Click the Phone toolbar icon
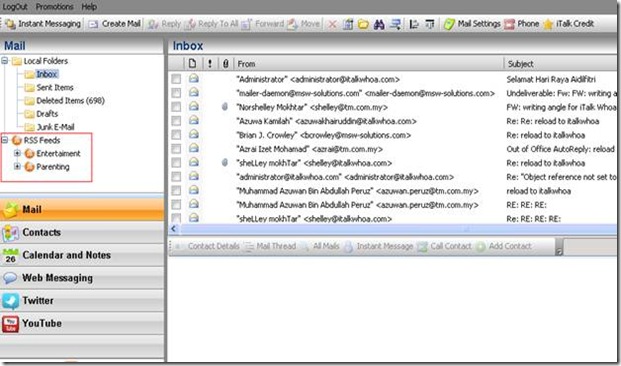Viewport: 621px width, 366px height. coord(521,24)
